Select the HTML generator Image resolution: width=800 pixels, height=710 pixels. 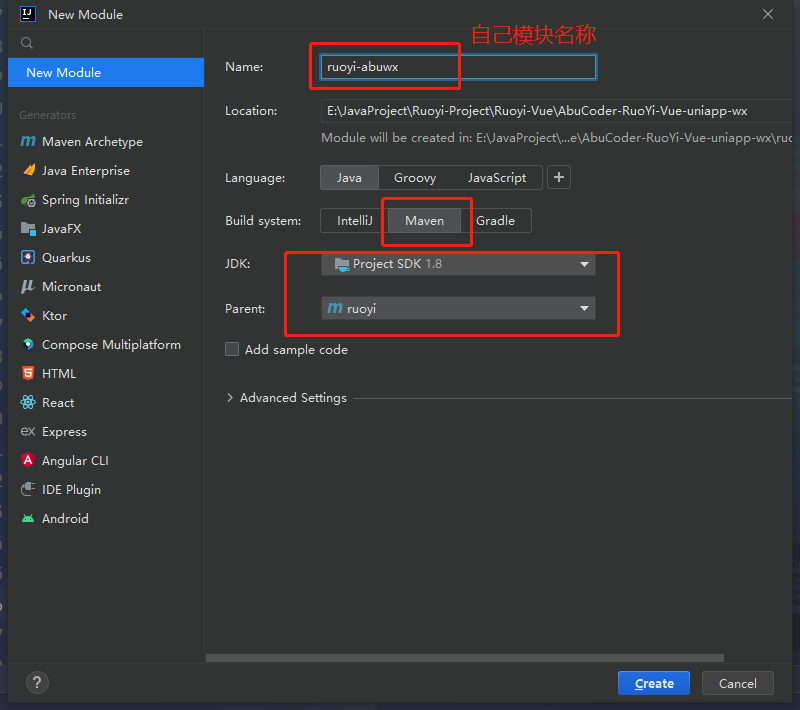[x=106, y=373]
